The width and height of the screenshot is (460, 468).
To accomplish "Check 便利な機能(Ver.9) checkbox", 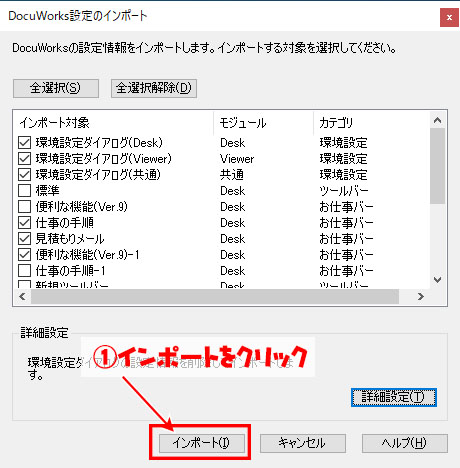I will coord(24,207).
